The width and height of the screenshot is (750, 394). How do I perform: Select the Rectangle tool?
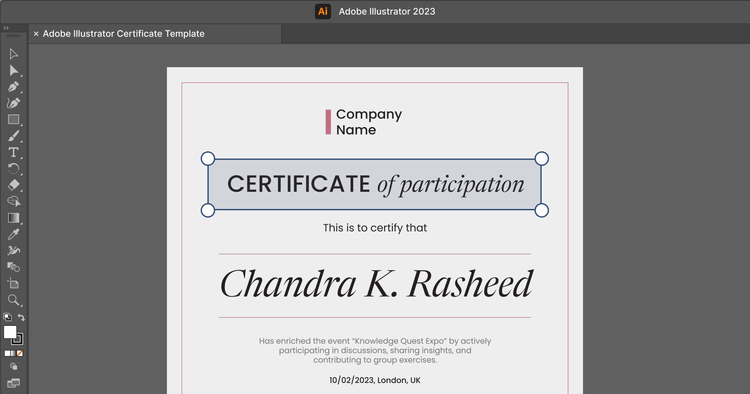[13, 119]
